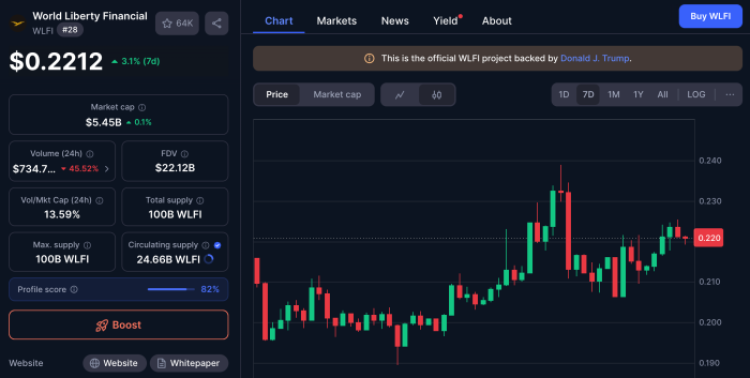Click the Profile score progress bar
The image size is (750, 378).
pyautogui.click(x=171, y=289)
